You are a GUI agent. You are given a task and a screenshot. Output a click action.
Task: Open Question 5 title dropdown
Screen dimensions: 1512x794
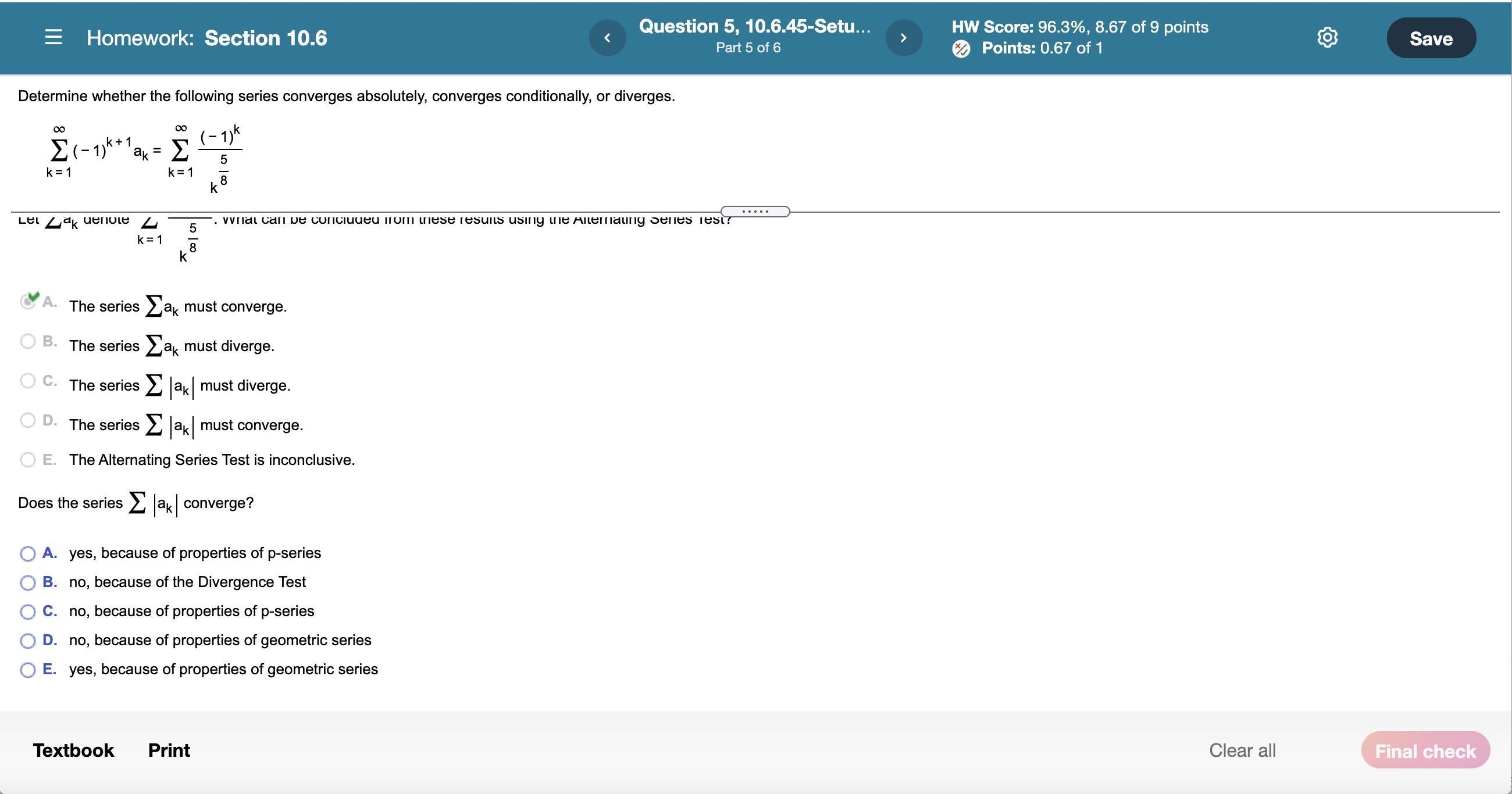(754, 27)
